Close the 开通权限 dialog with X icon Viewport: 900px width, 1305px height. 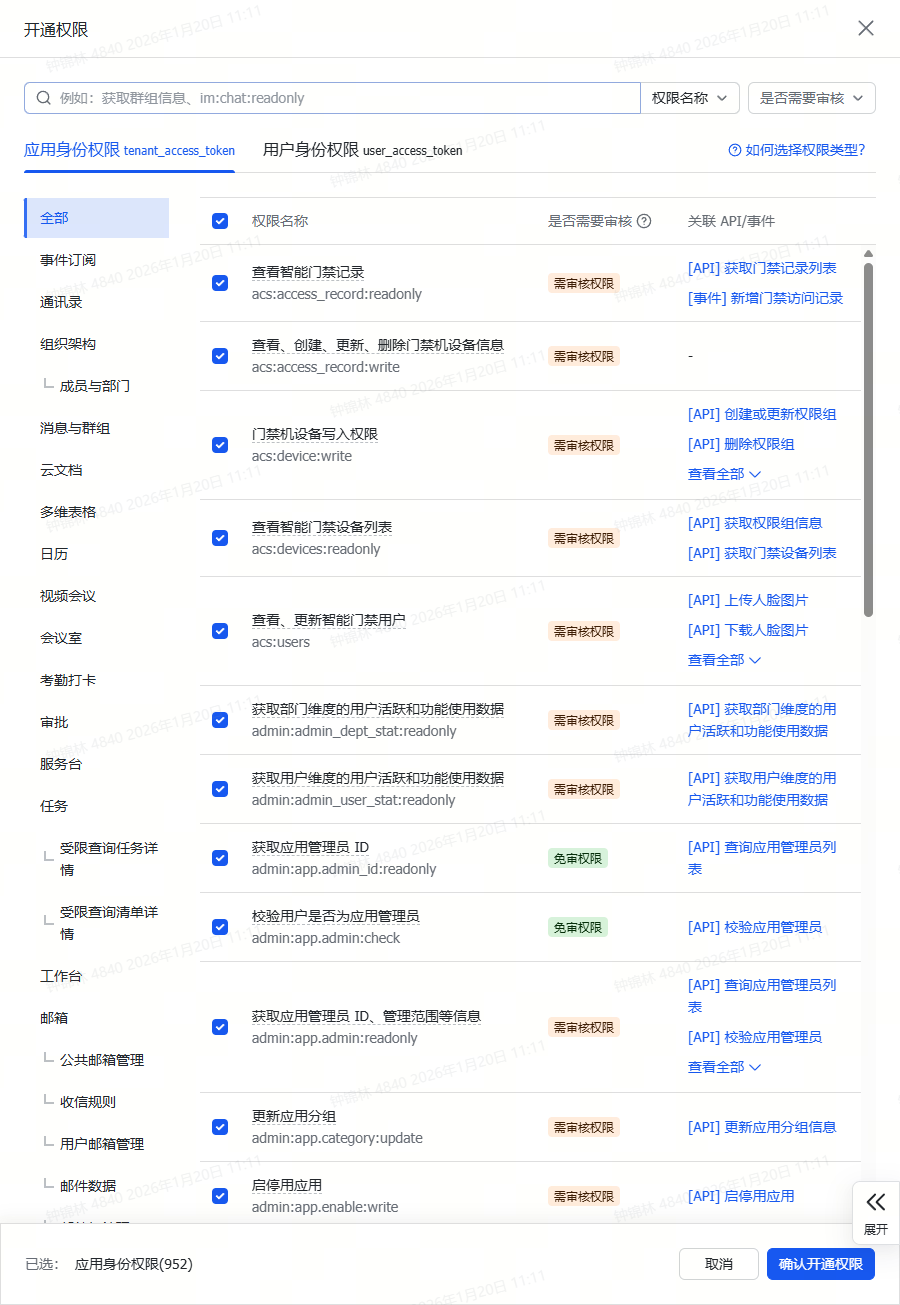866,28
